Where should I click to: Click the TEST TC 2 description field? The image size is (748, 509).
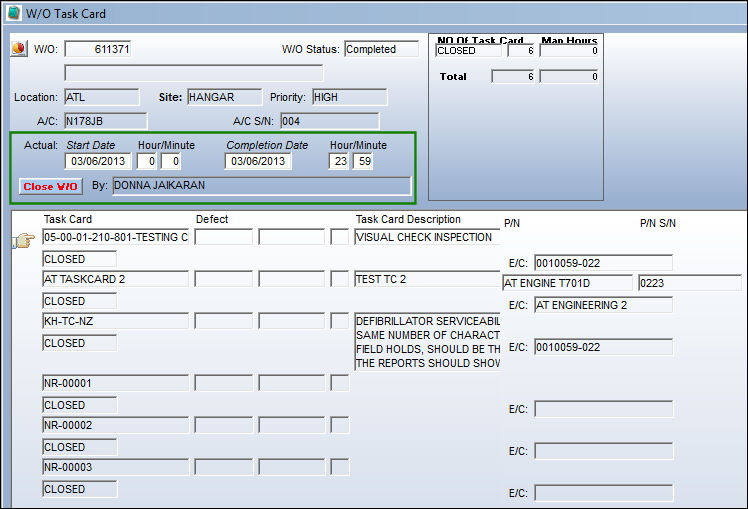[x=427, y=279]
